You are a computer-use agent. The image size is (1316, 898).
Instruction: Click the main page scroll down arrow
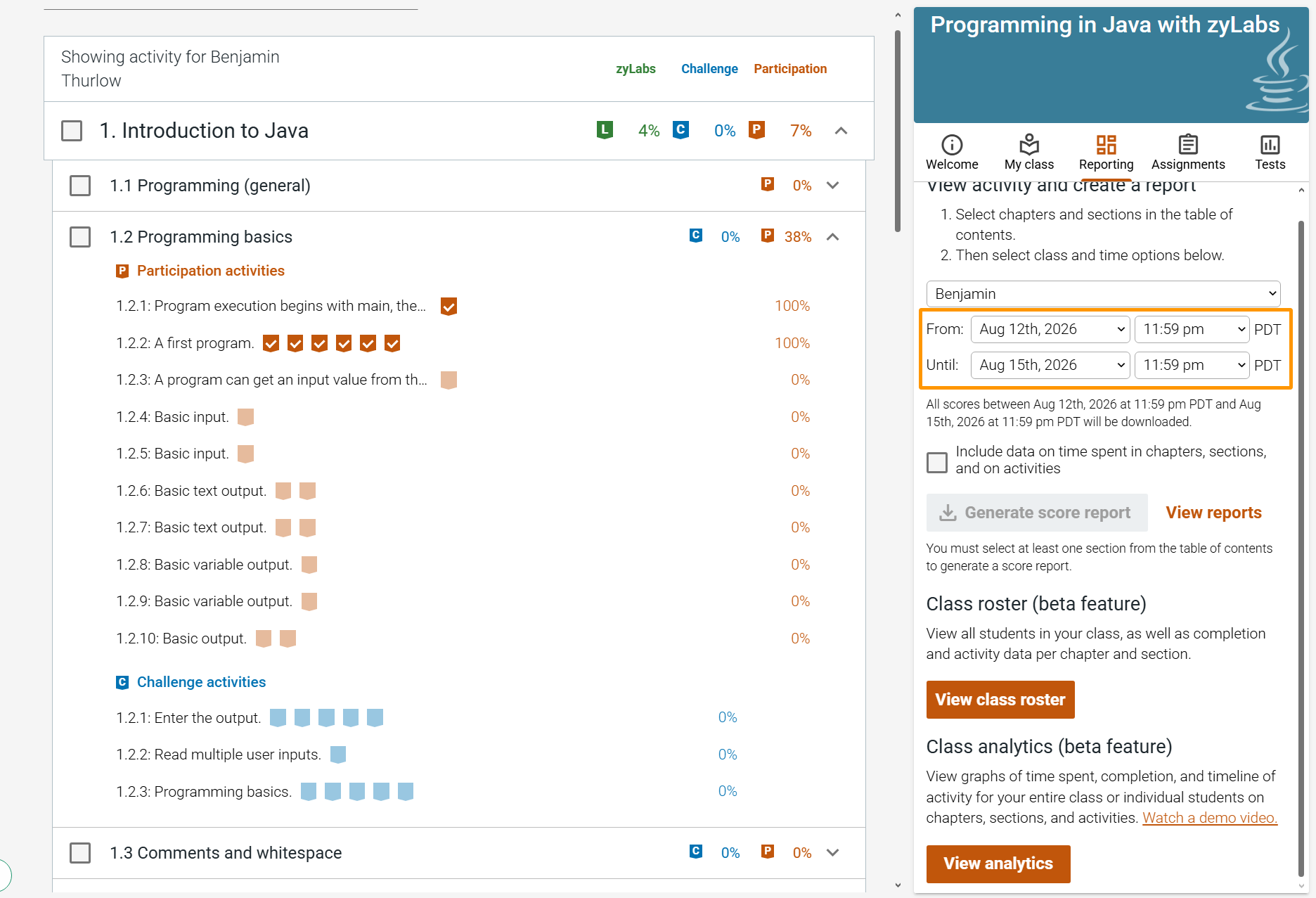point(898,885)
